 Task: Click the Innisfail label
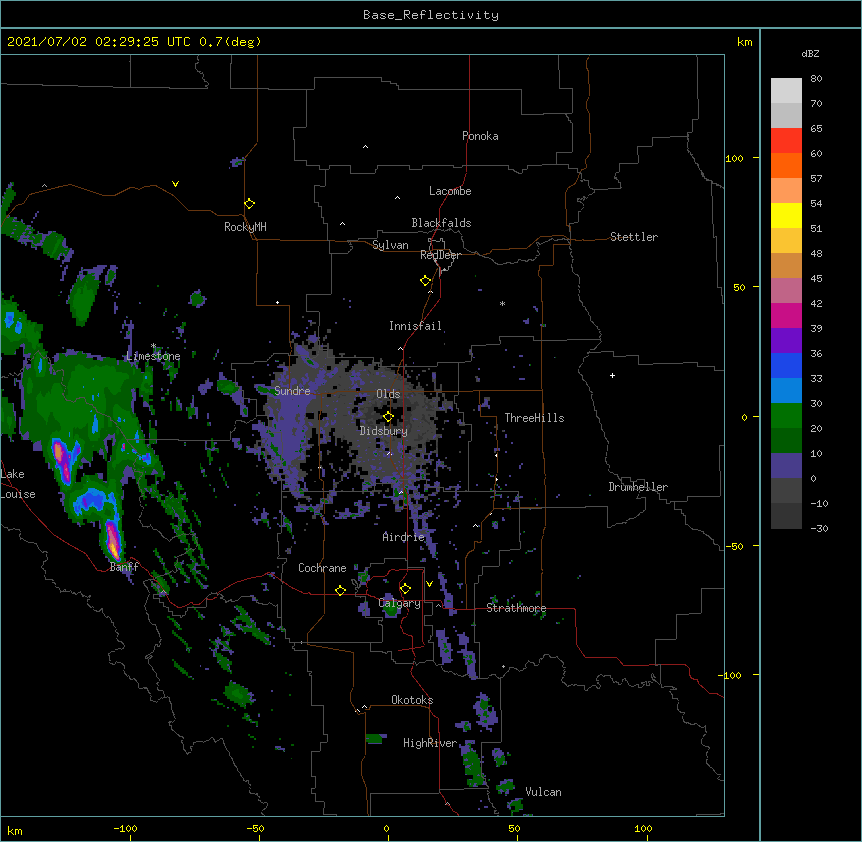coord(415,326)
